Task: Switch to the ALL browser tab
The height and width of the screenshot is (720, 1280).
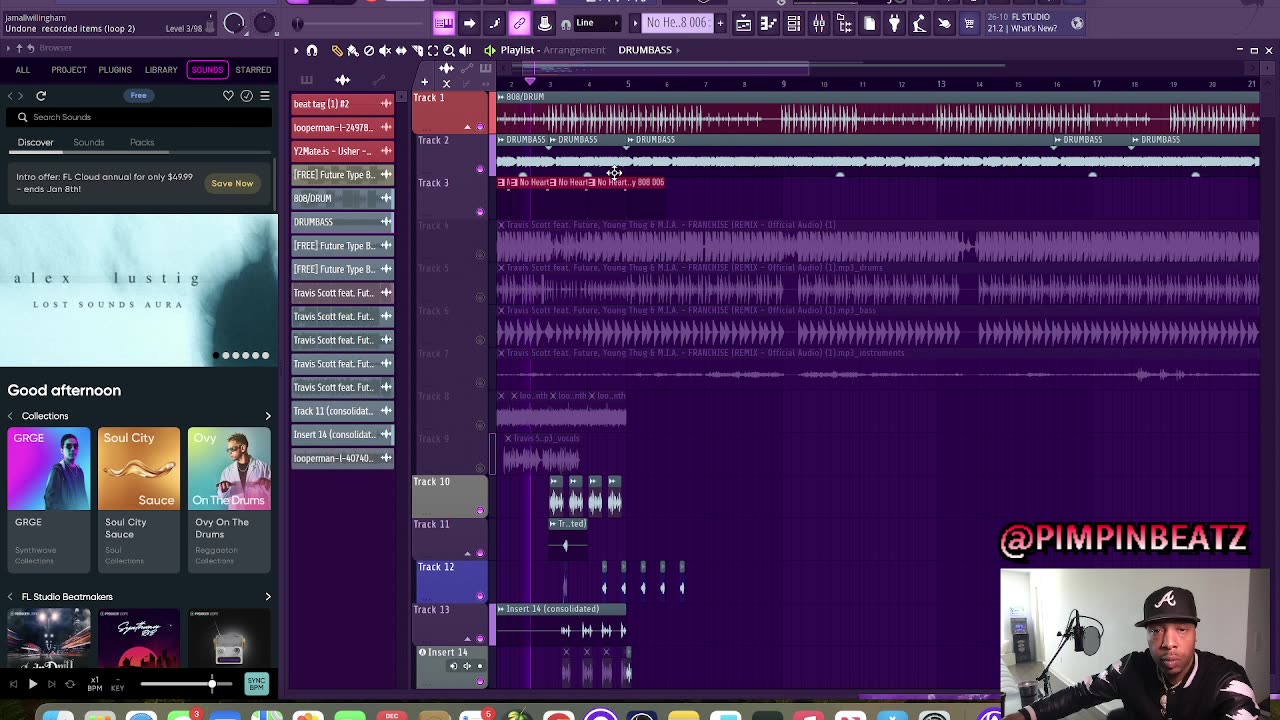Action: (23, 70)
